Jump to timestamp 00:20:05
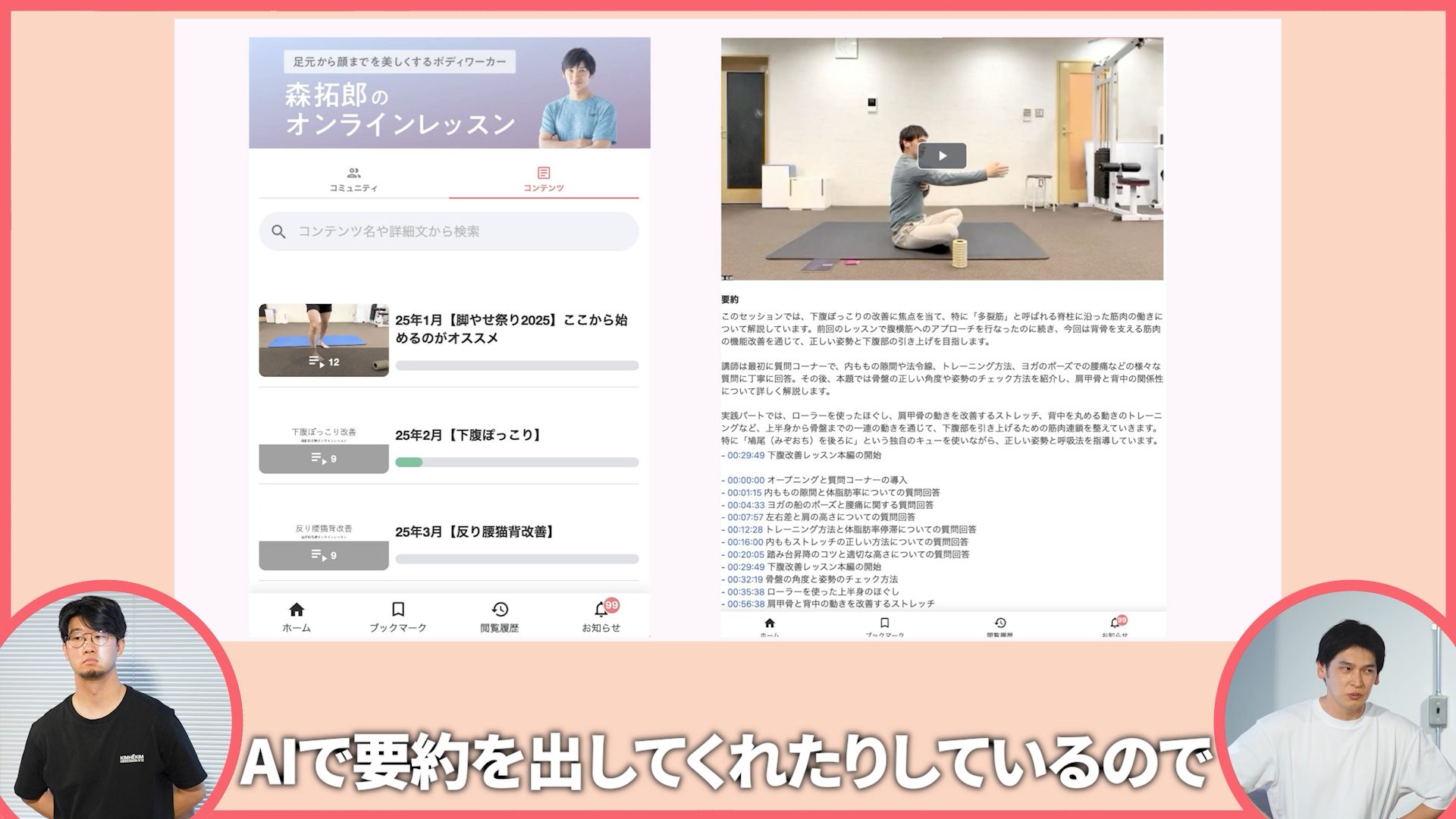Screen dimensions: 1456x819 (x=745, y=554)
